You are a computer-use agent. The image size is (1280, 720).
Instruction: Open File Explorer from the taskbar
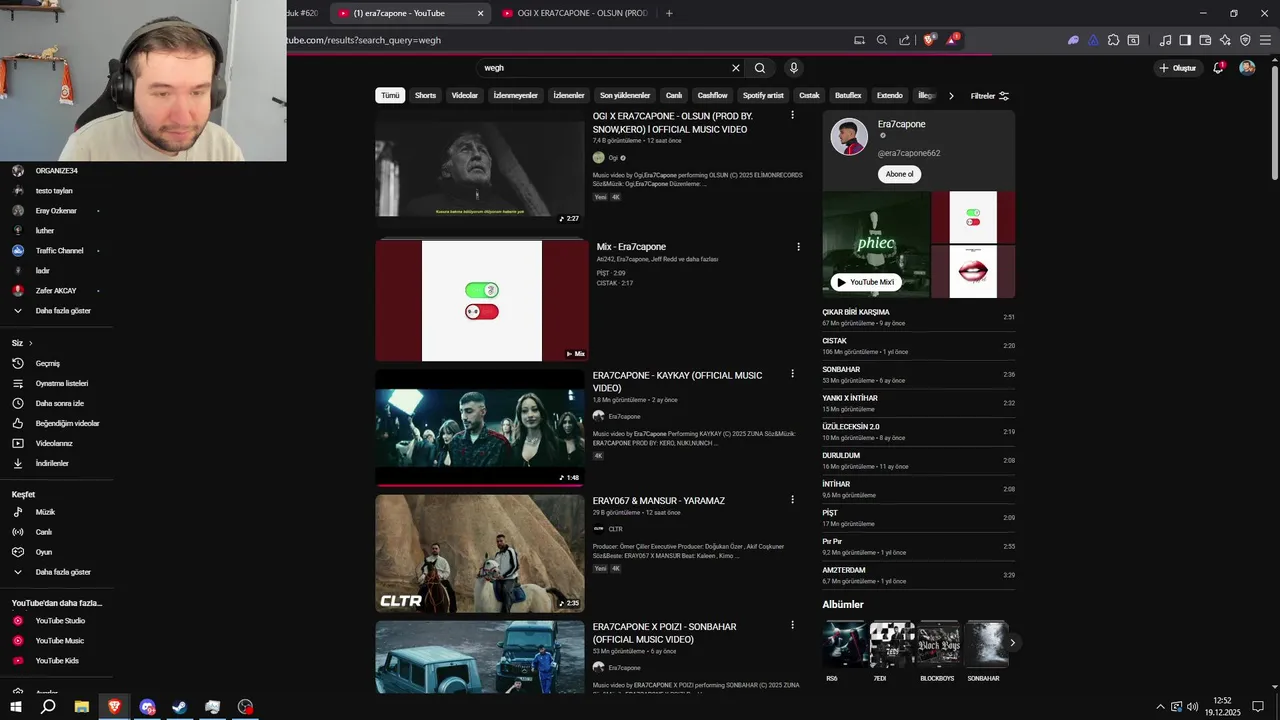pos(82,707)
